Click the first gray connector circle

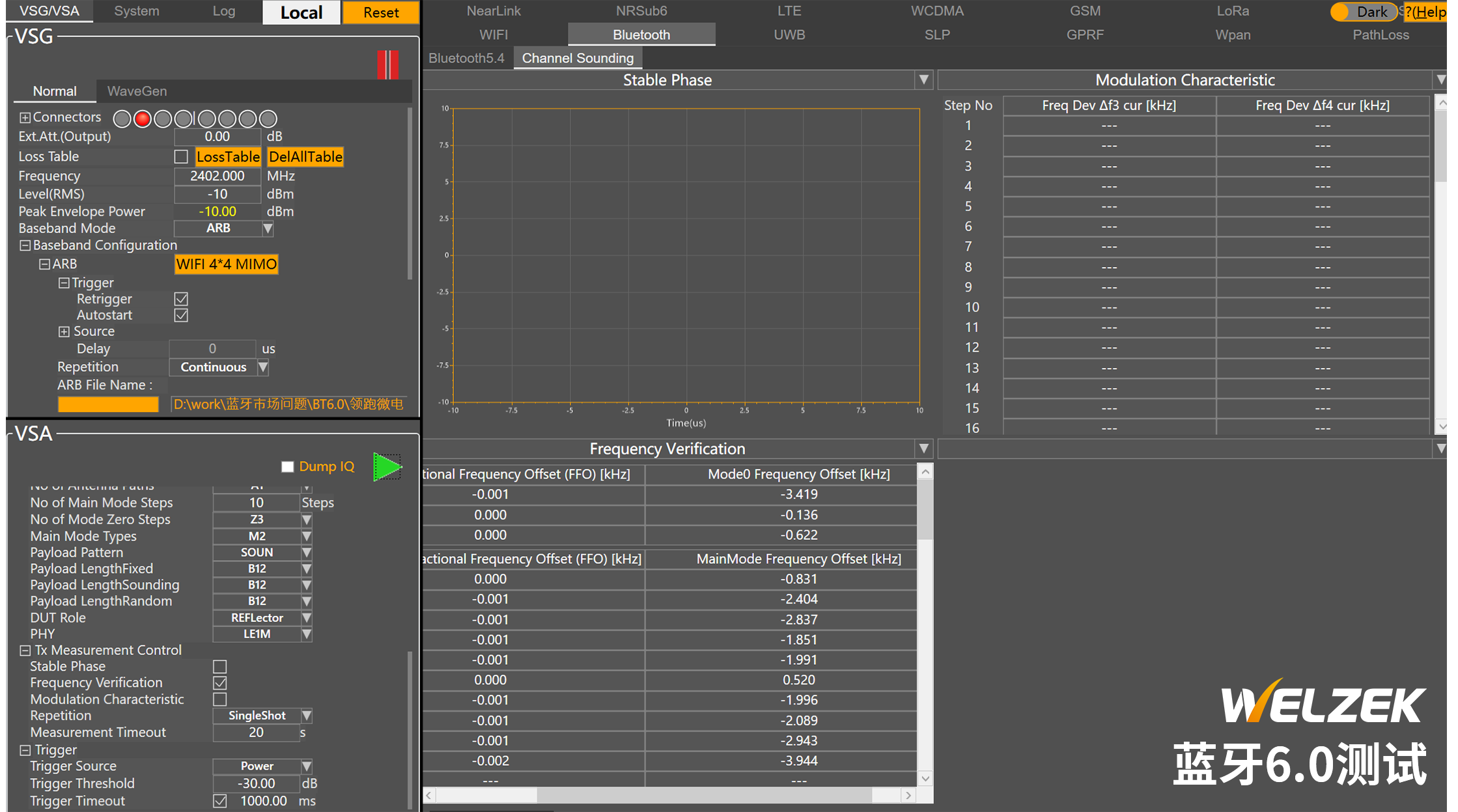point(122,119)
